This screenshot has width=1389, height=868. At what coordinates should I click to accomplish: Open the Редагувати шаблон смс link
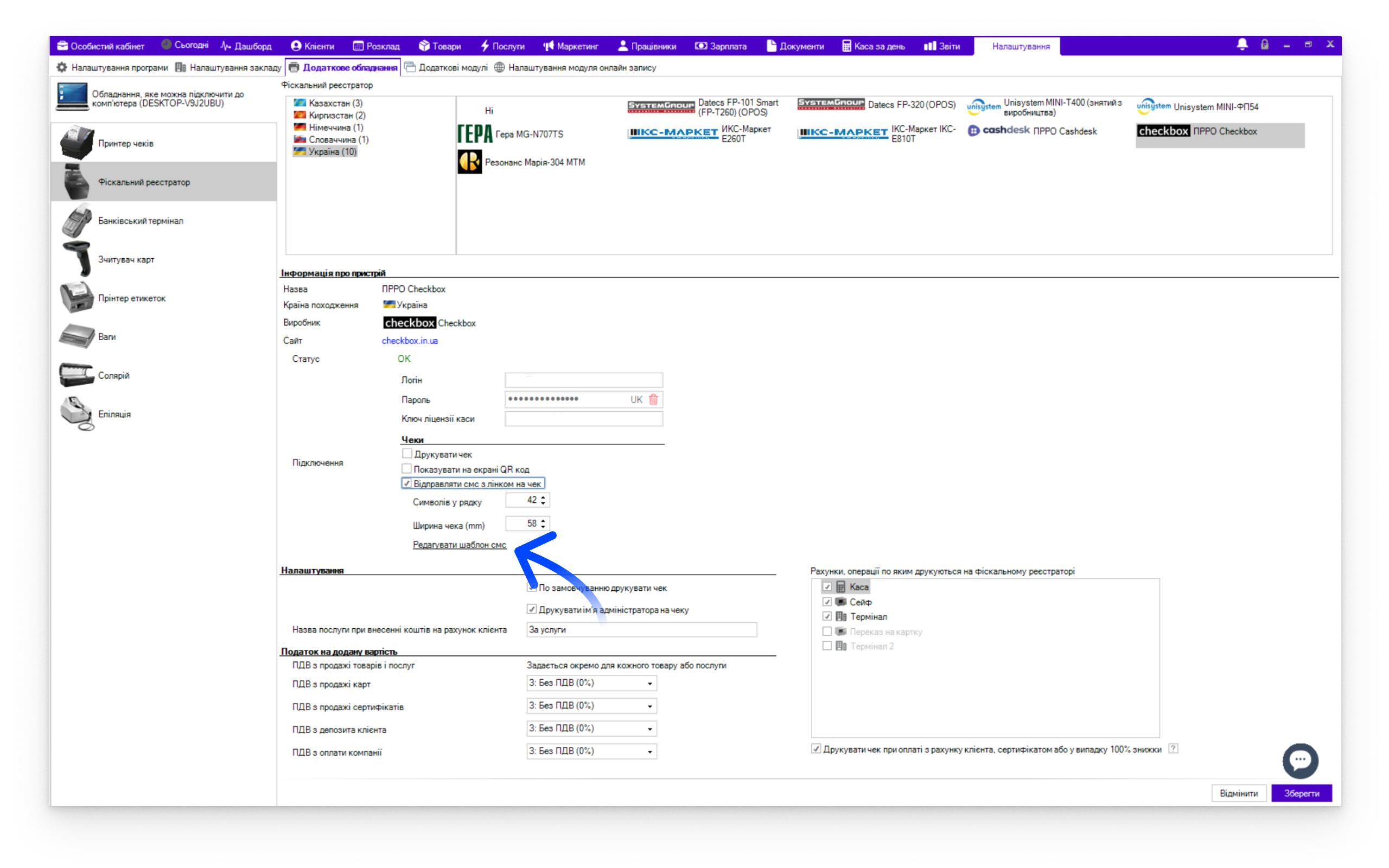point(459,545)
